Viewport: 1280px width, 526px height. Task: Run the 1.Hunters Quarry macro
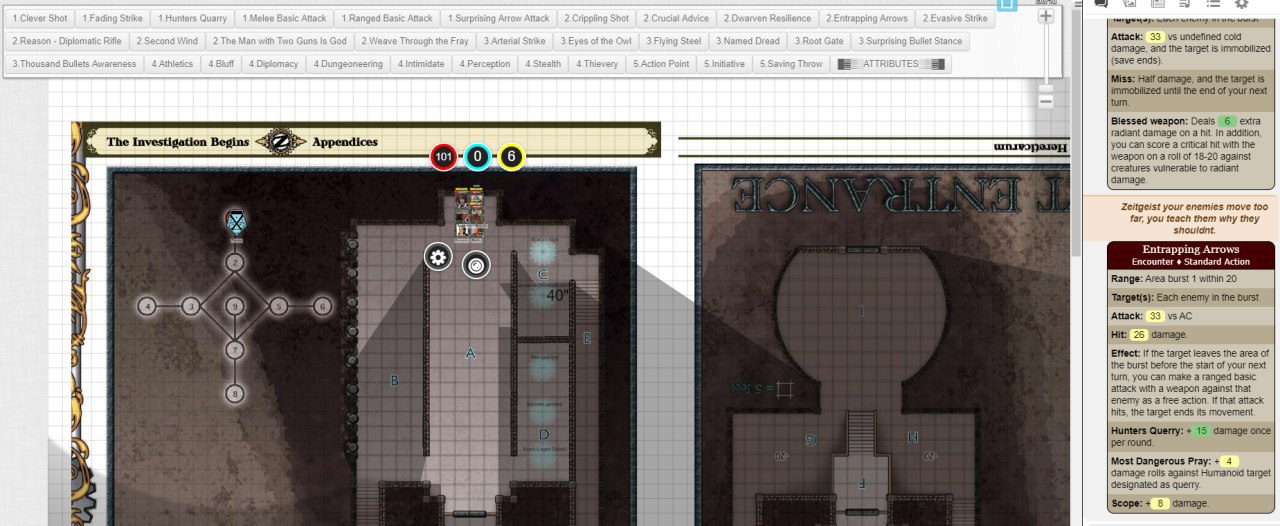[x=193, y=18]
